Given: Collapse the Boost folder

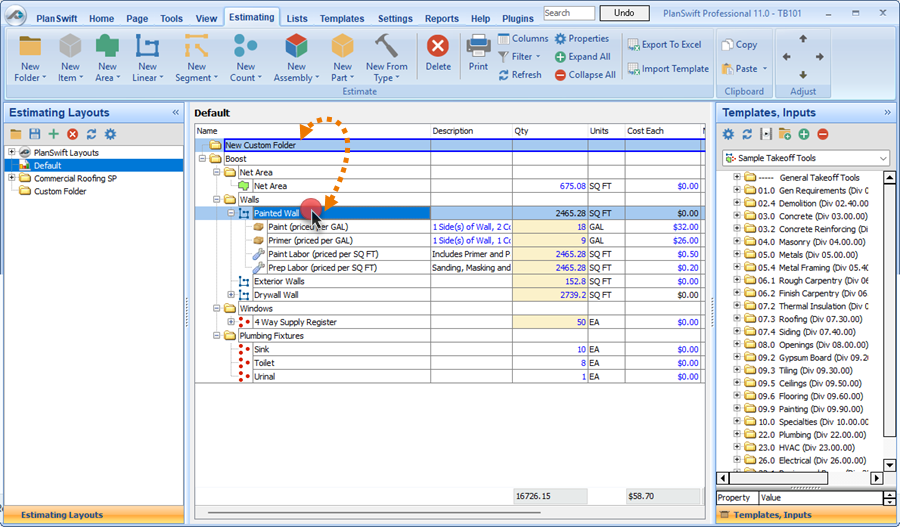Looking at the screenshot, I should (x=202, y=158).
